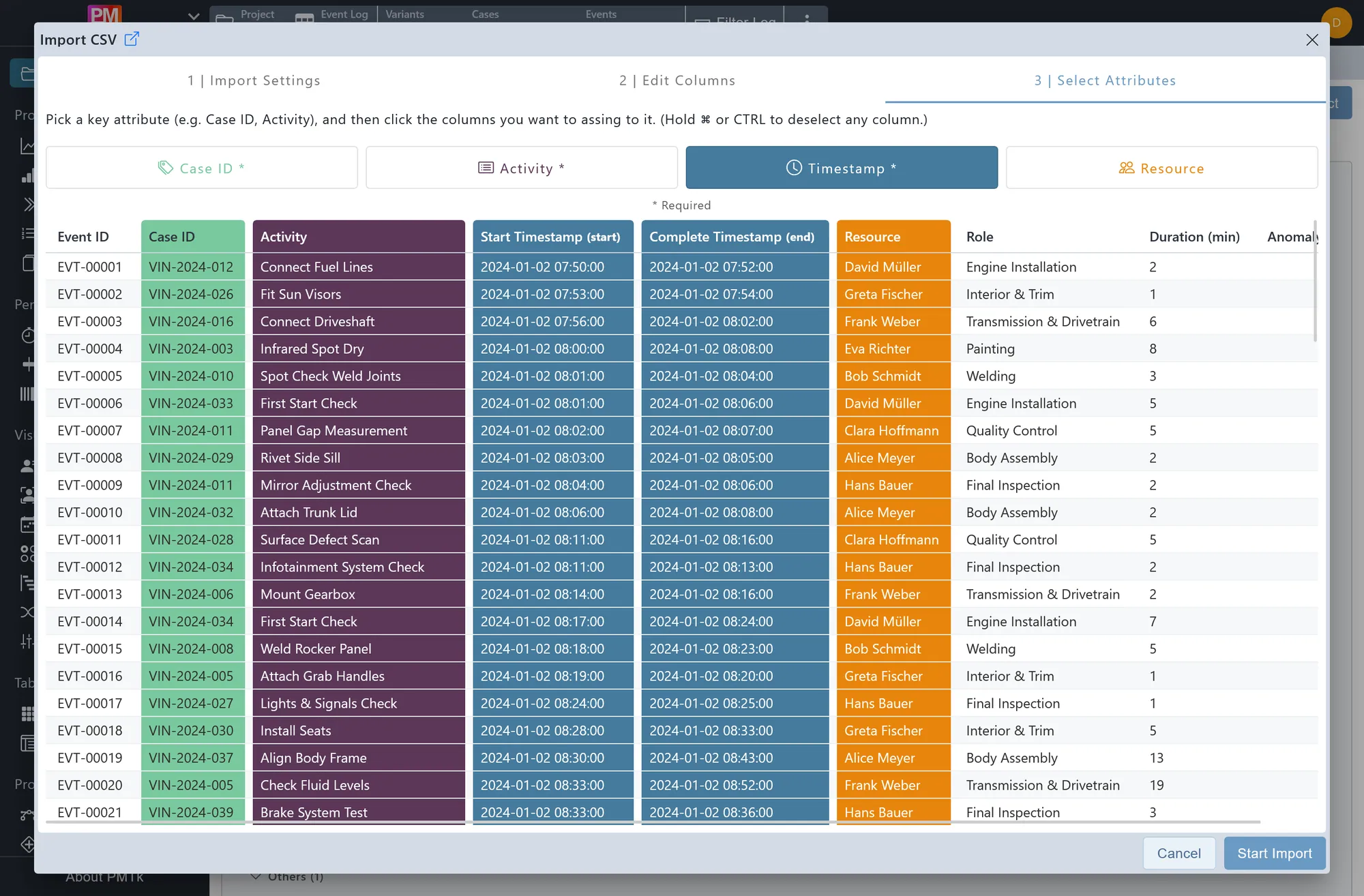This screenshot has height=896, width=1364.
Task: Pick the Case ID key attribute
Action: click(x=202, y=168)
